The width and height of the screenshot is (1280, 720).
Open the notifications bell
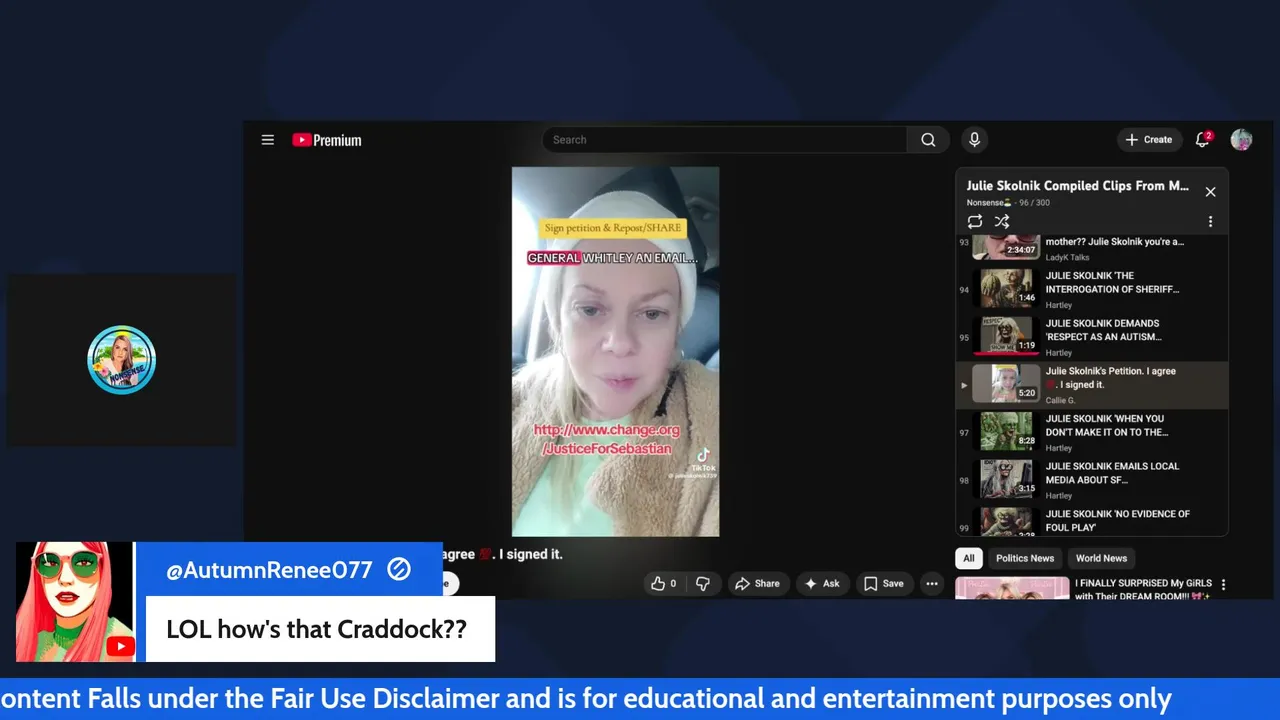point(1203,140)
